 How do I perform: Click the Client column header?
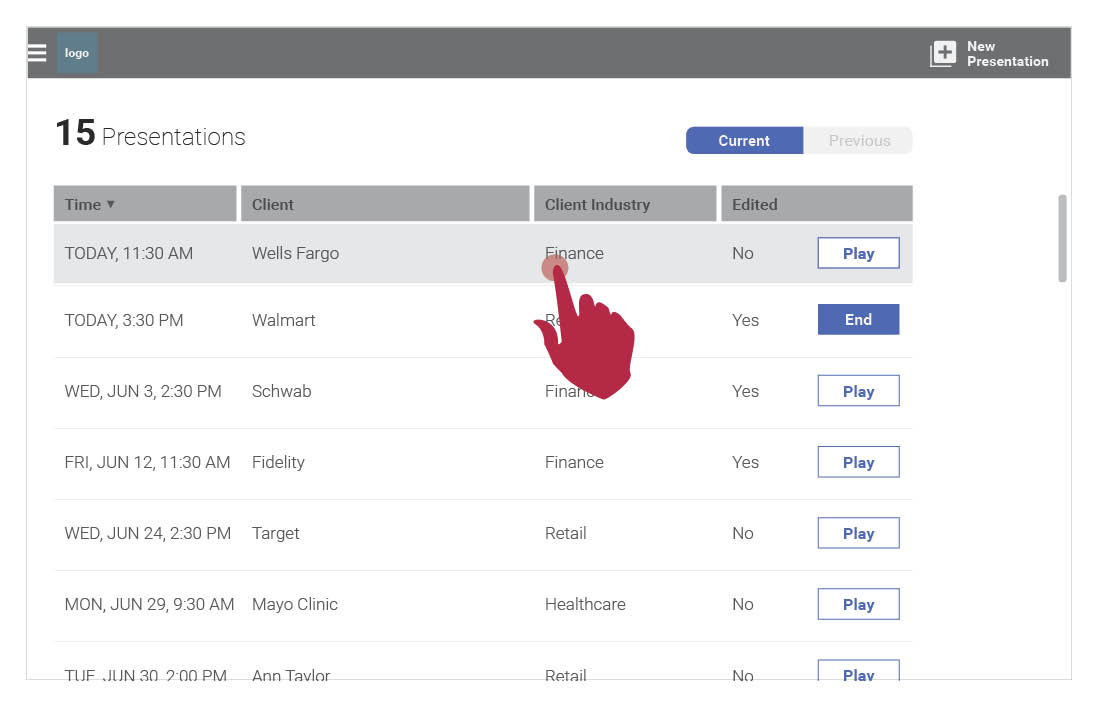(385, 204)
